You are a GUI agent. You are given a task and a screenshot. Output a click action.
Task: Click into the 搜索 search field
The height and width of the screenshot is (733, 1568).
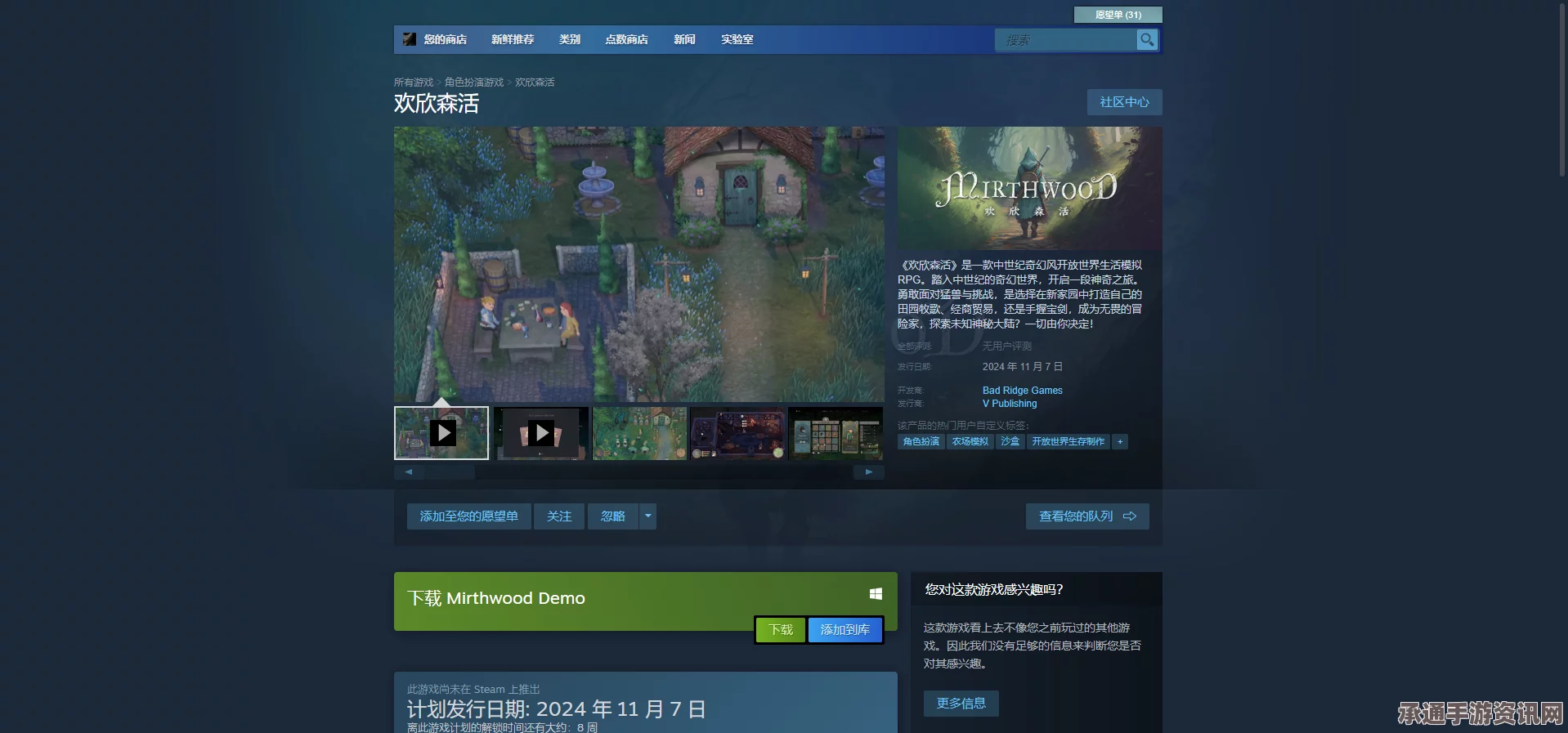[x=1066, y=39]
